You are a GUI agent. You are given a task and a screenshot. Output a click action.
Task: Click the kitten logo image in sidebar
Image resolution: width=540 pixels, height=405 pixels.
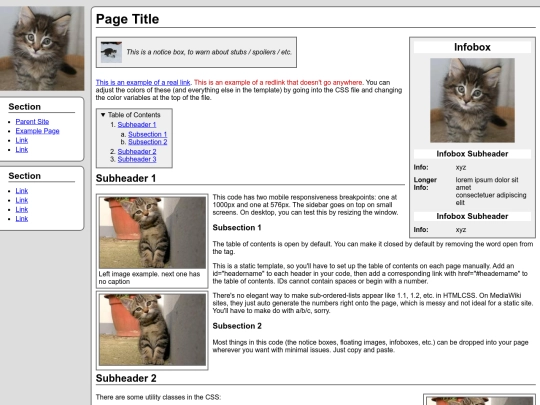pos(42,48)
